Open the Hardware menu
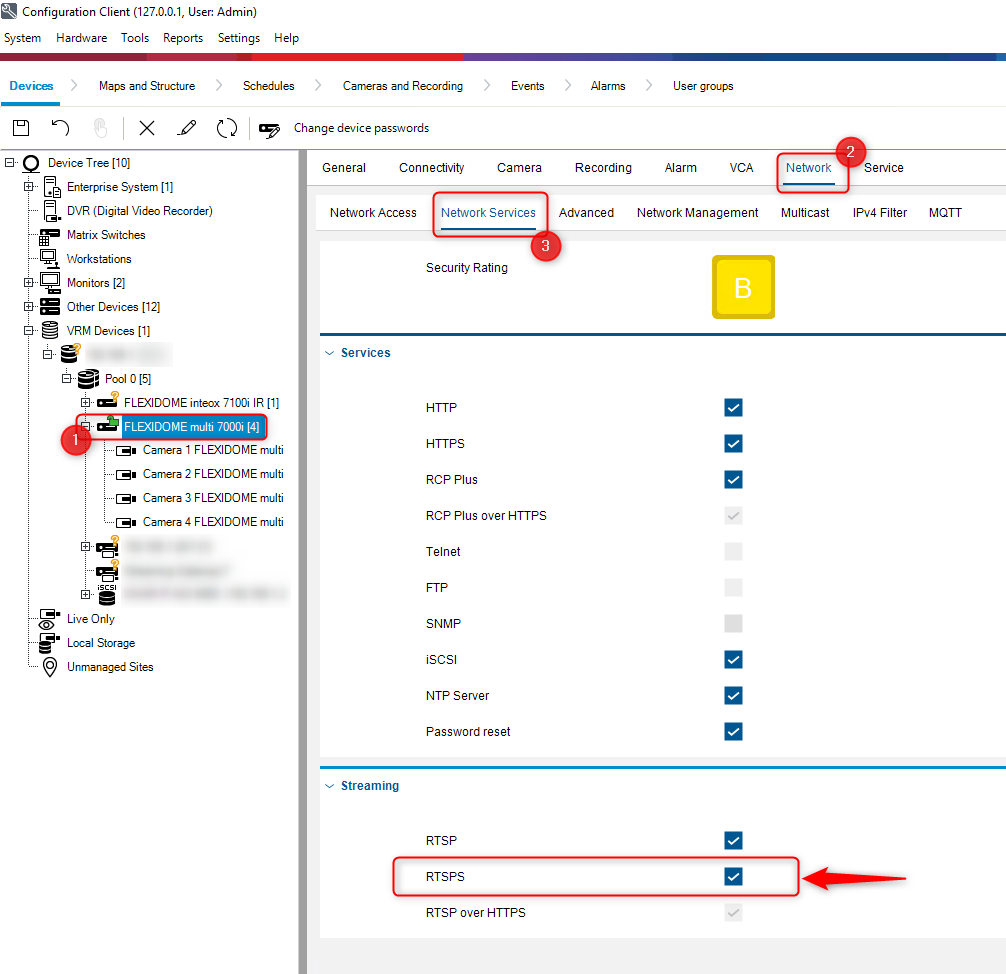Screen dimensions: 1006x974 [x=81, y=38]
